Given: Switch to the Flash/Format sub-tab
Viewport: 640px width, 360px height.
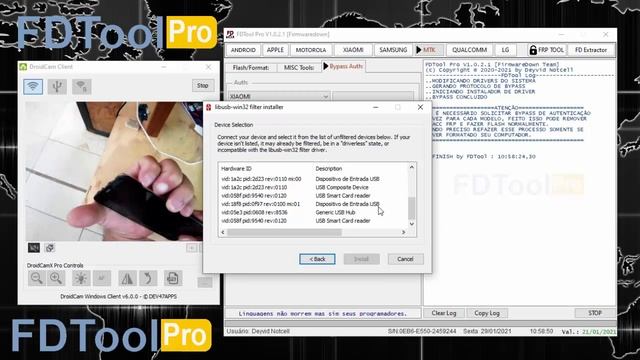Looking at the screenshot, I should tap(251, 67).
